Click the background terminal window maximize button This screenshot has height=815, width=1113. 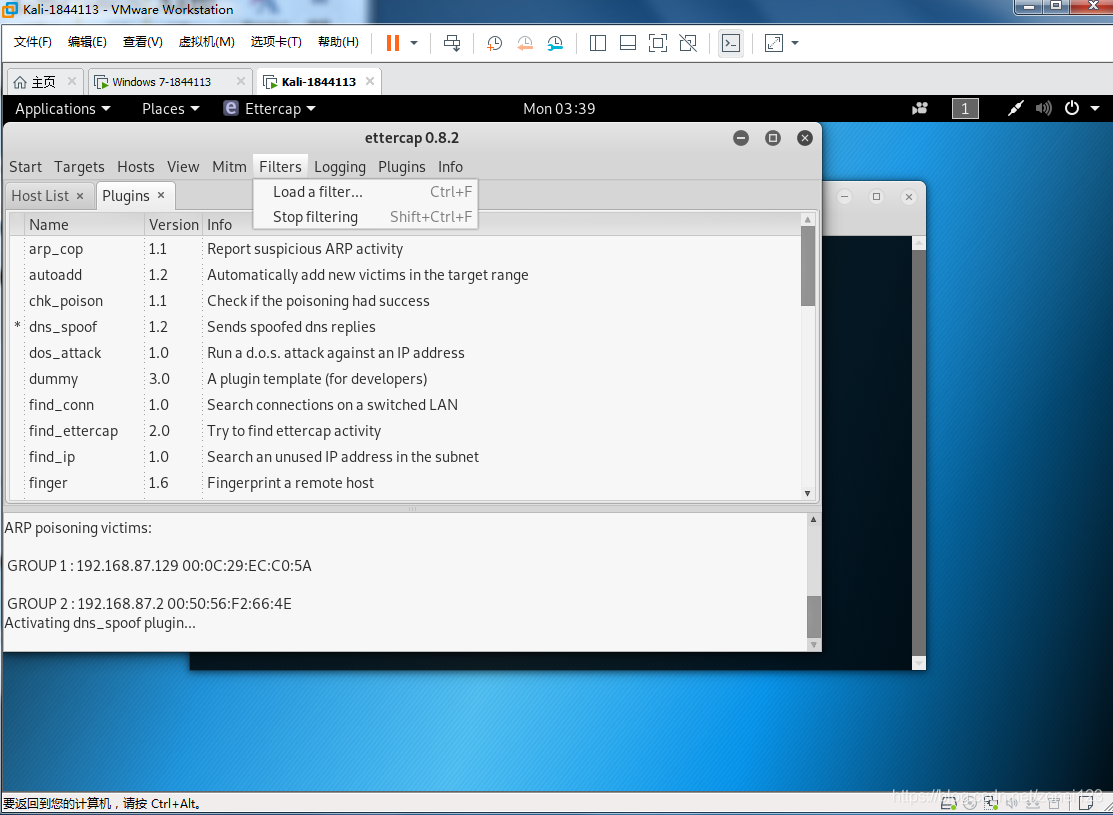click(x=877, y=197)
